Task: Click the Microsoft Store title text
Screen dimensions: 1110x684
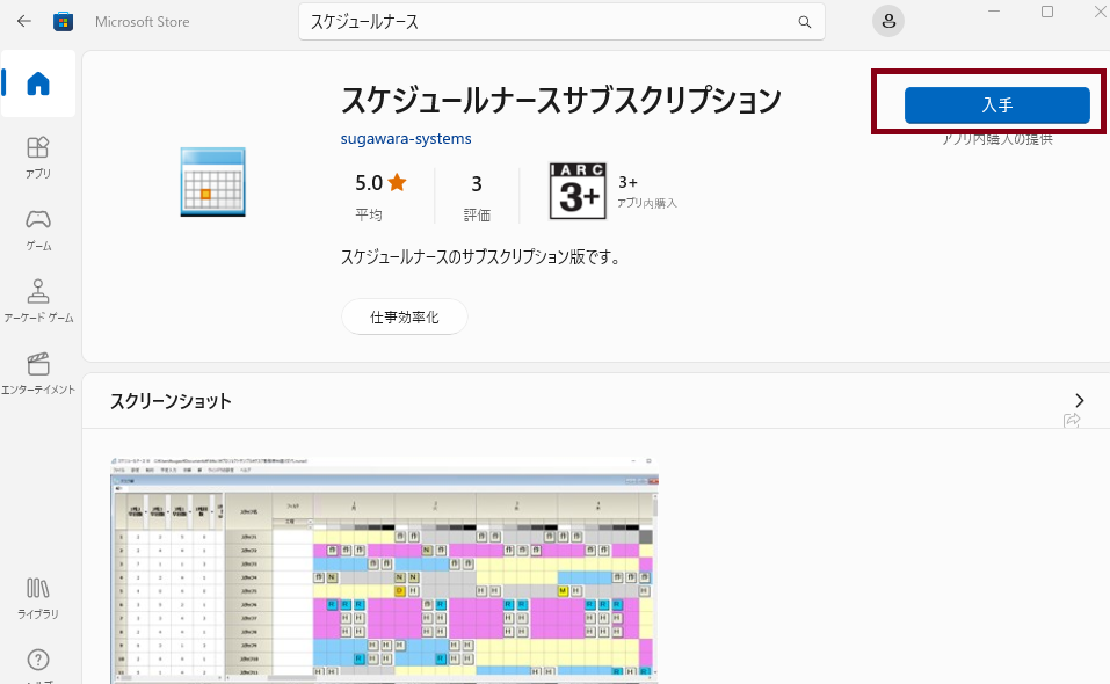Action: 142,22
